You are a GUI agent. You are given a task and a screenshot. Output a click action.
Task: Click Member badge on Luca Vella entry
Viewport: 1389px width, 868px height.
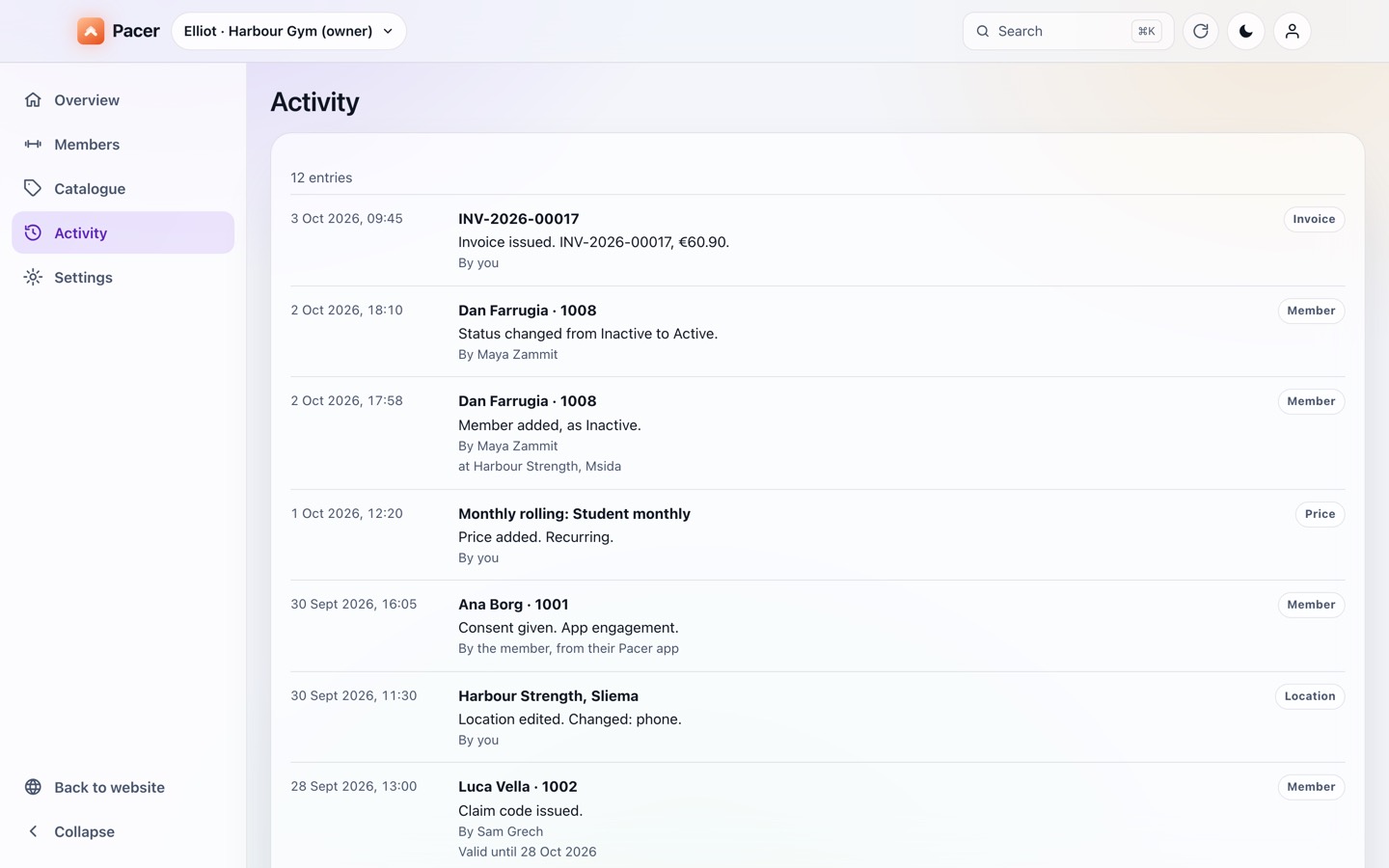1311,787
